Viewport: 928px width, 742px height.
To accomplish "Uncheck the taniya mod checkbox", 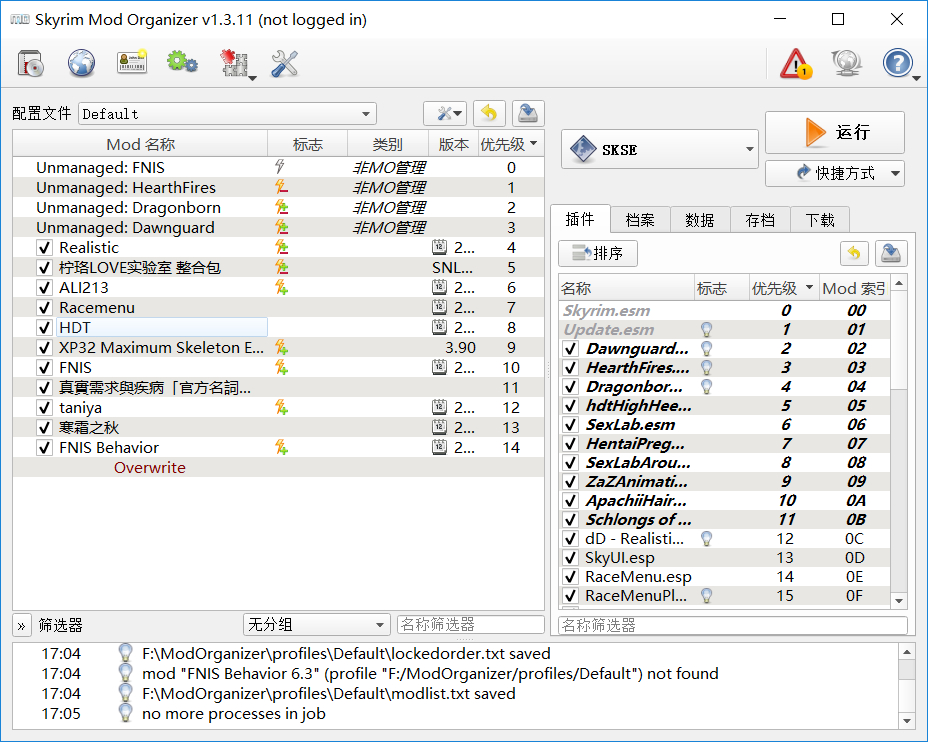I will click(x=44, y=408).
